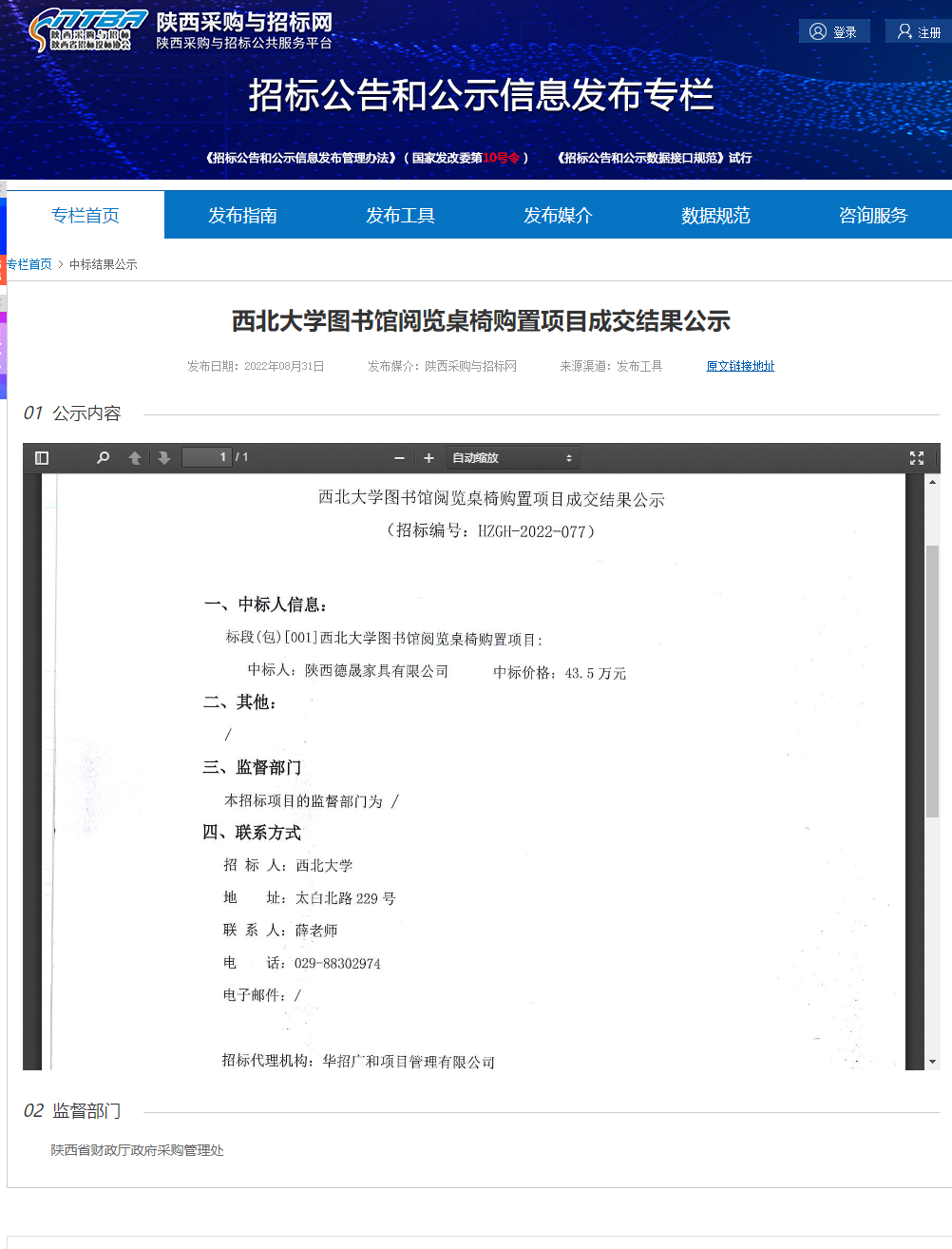The height and width of the screenshot is (1249, 952).
Task: Switch to the 发布指南 tab
Action: pyautogui.click(x=242, y=215)
